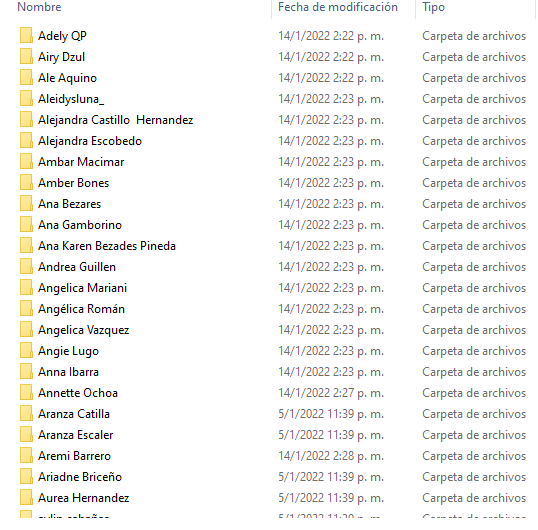Click the Ana Gamborino folder icon
Screen dimensions: 538x530
26,224
